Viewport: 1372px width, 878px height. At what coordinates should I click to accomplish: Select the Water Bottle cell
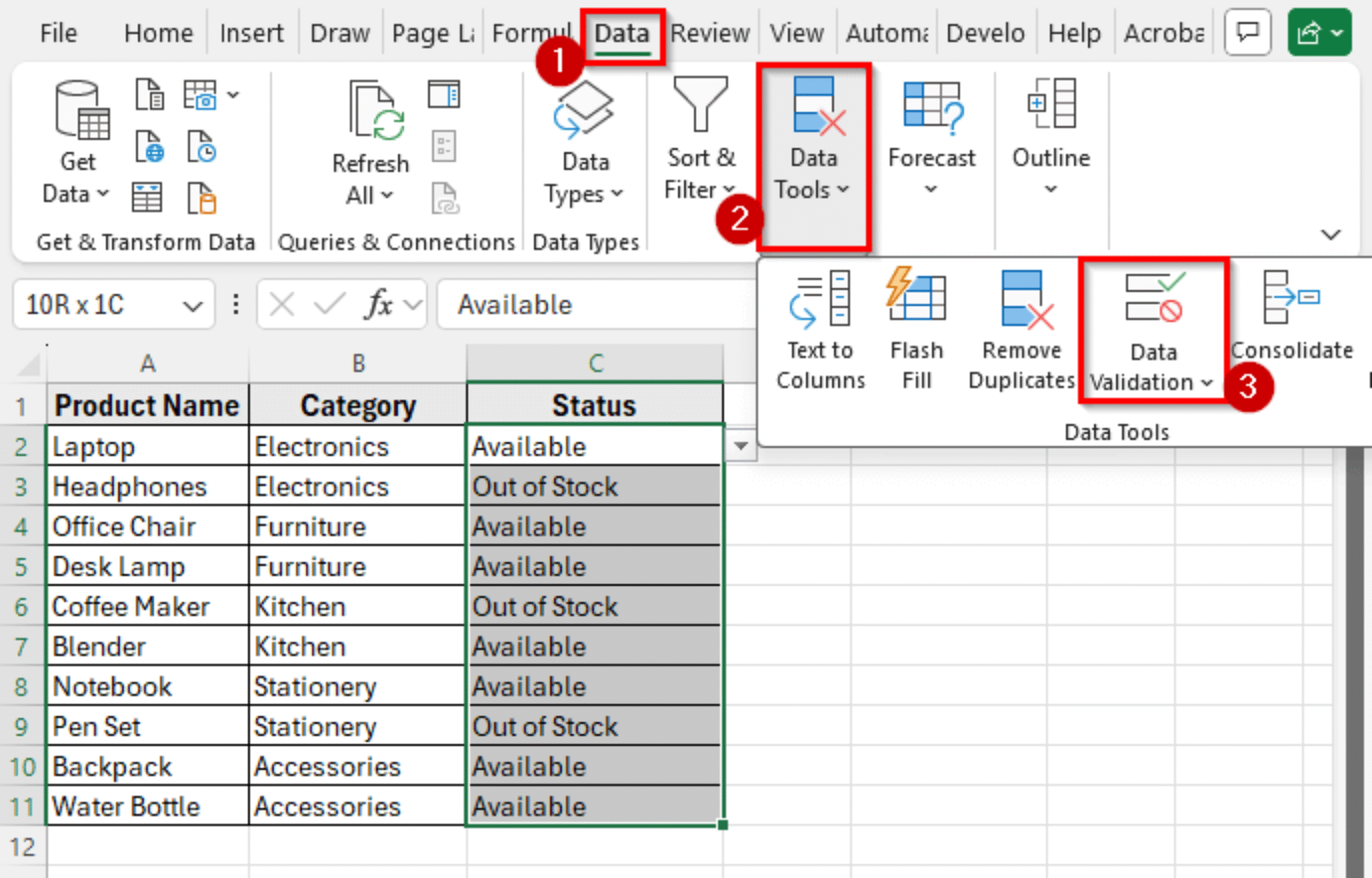[147, 806]
